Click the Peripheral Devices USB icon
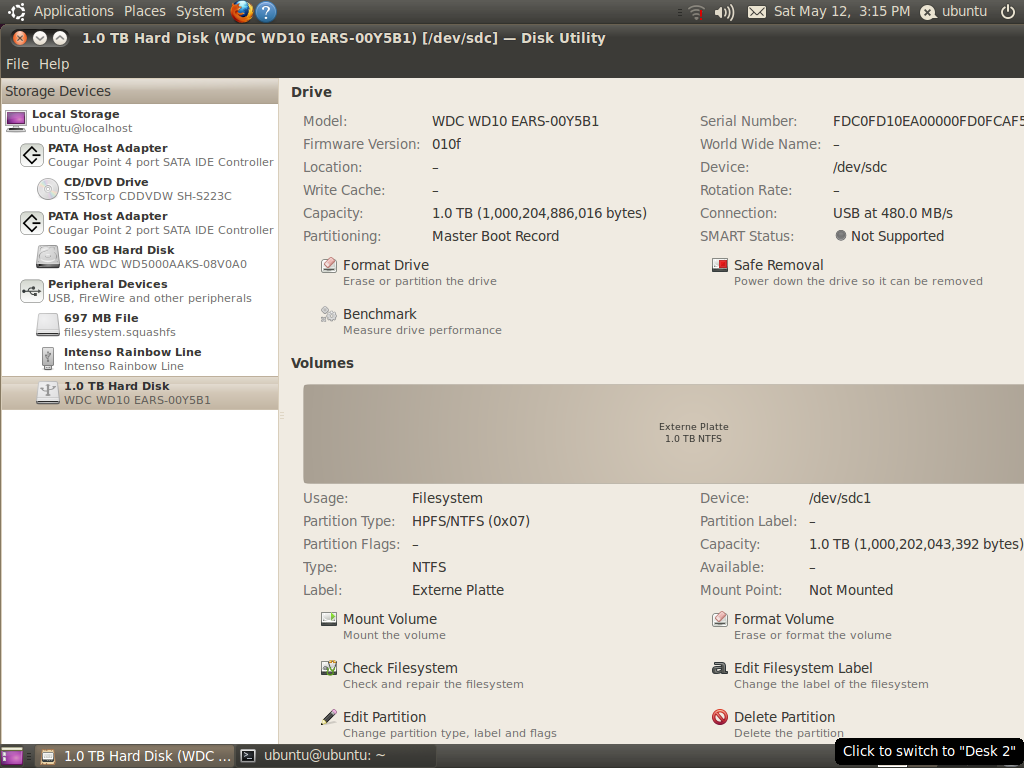Image resolution: width=1024 pixels, height=768 pixels. tap(31, 291)
